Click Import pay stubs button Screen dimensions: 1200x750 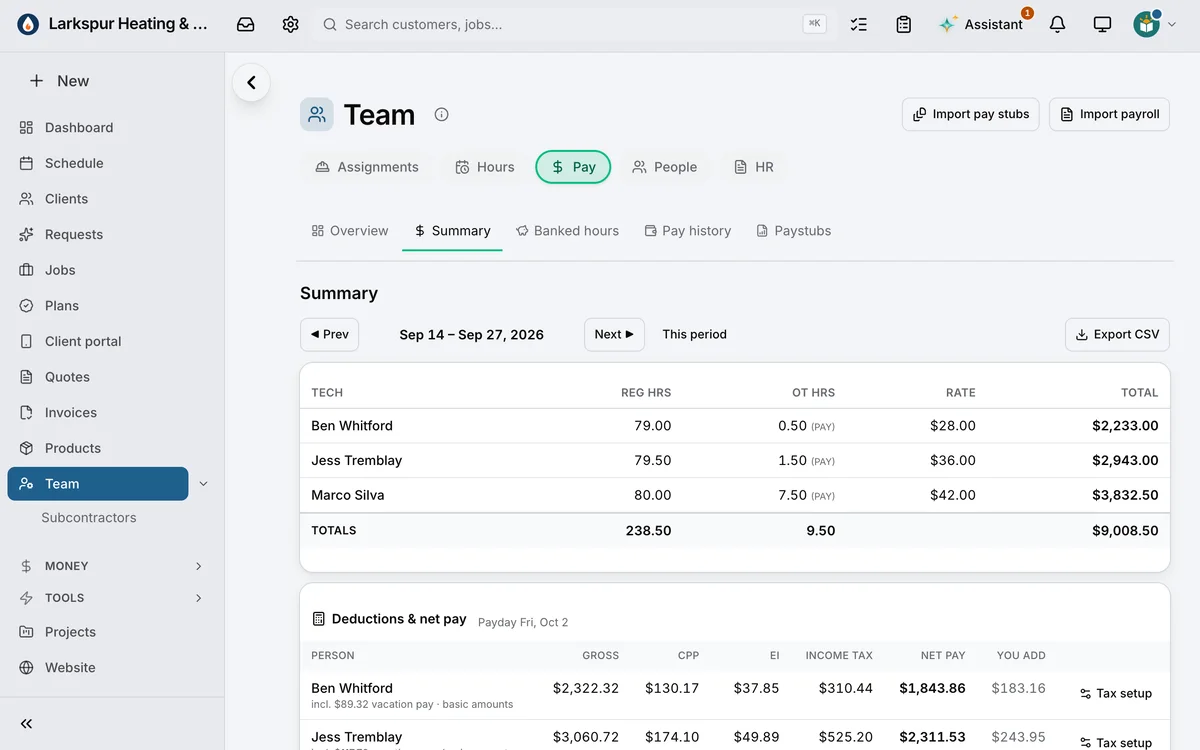click(971, 114)
